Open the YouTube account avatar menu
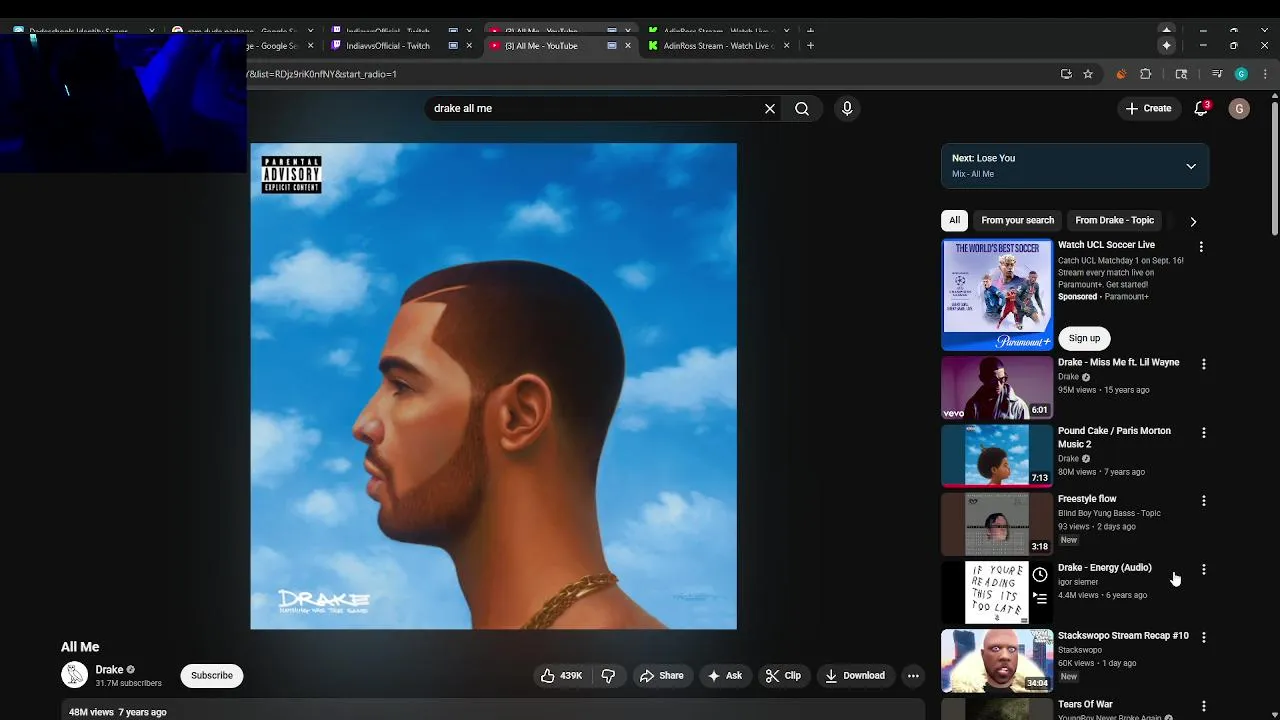 (1239, 108)
